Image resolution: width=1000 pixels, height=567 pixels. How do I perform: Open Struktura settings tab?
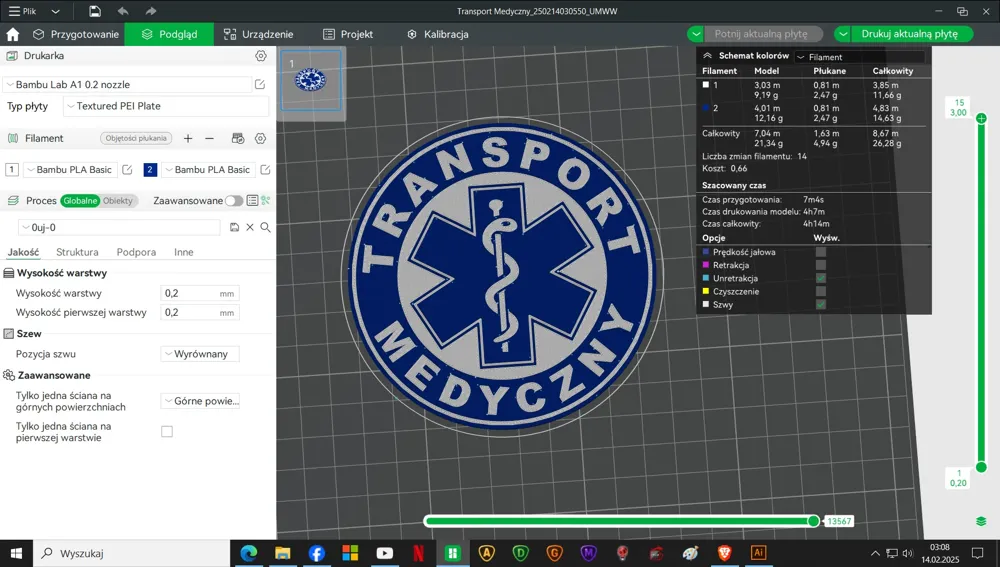click(x=77, y=252)
